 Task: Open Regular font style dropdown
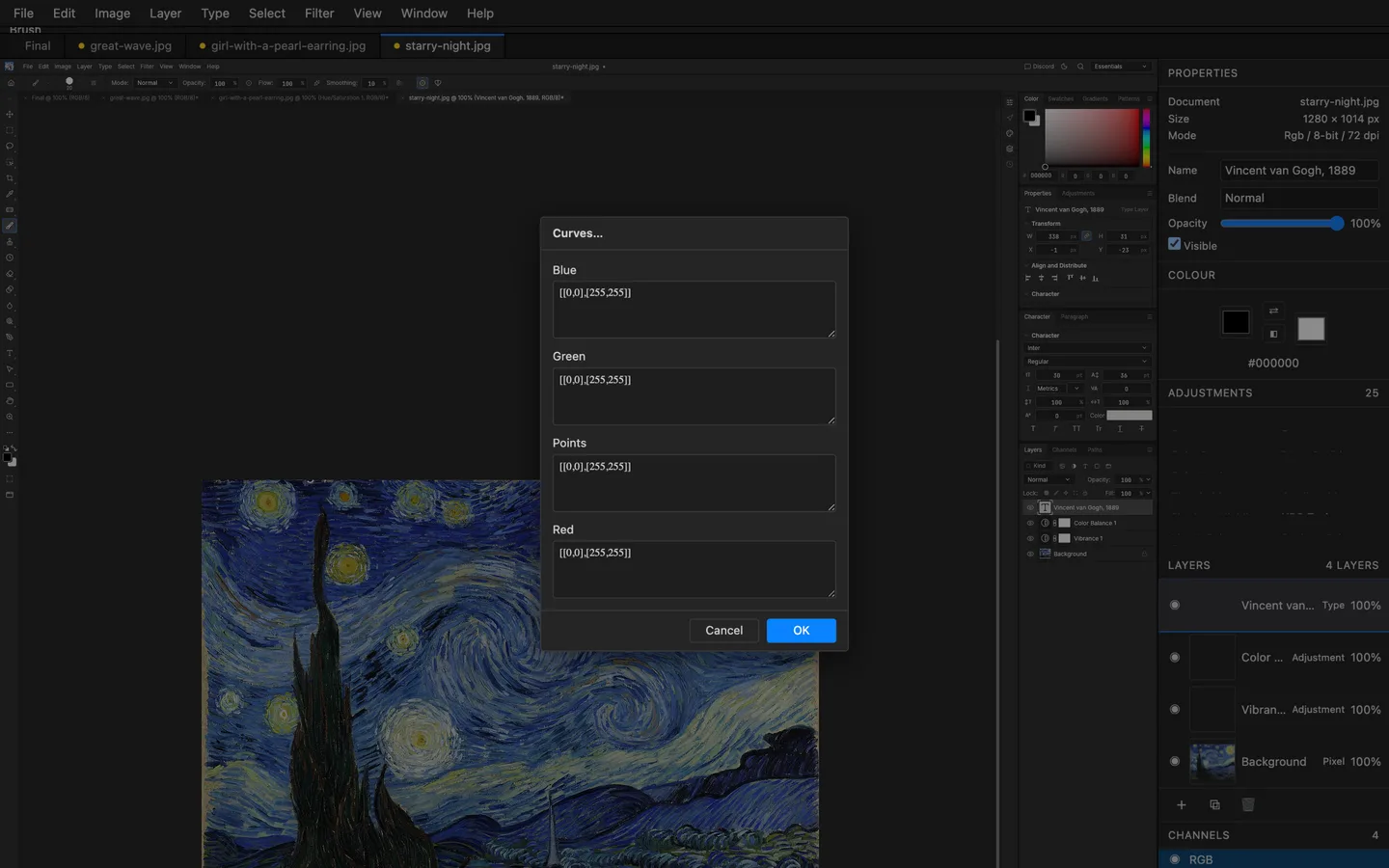pyautogui.click(x=1087, y=362)
